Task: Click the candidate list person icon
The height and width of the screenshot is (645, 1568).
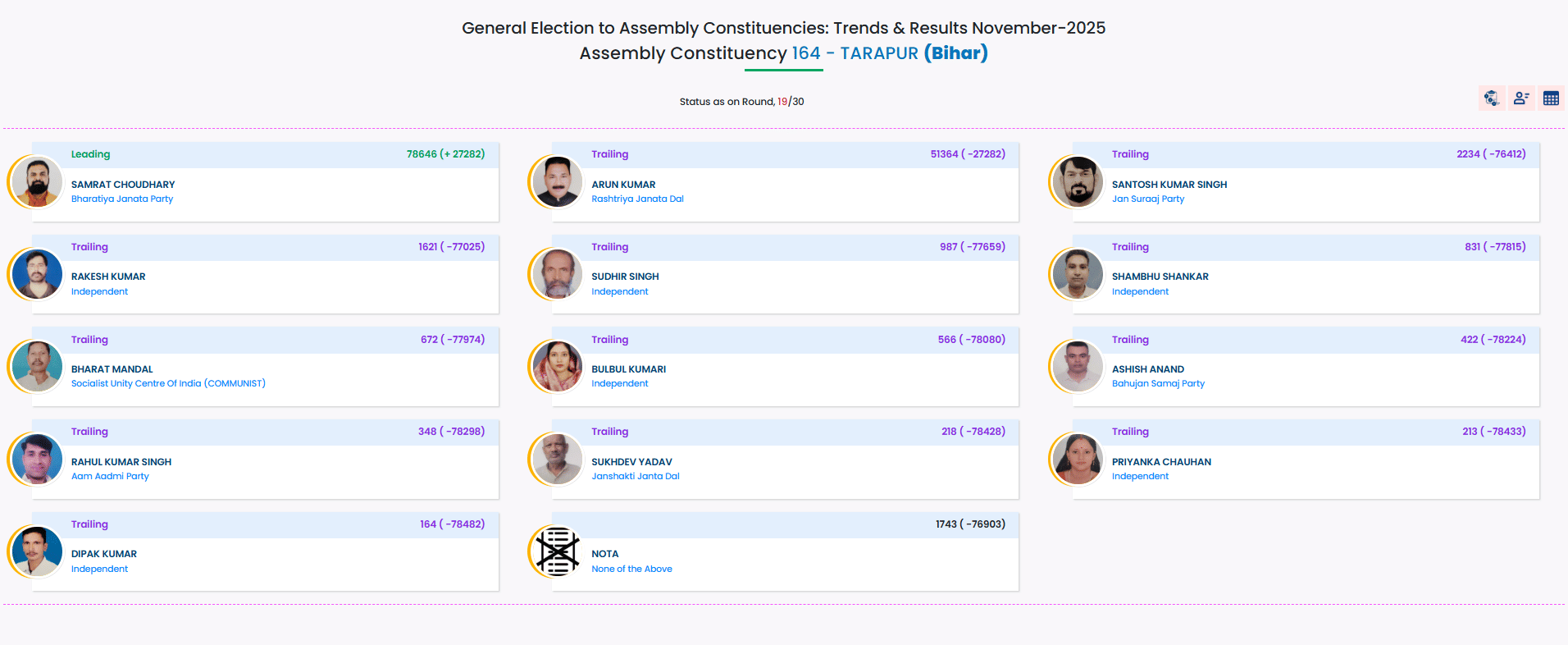Action: click(x=1521, y=98)
